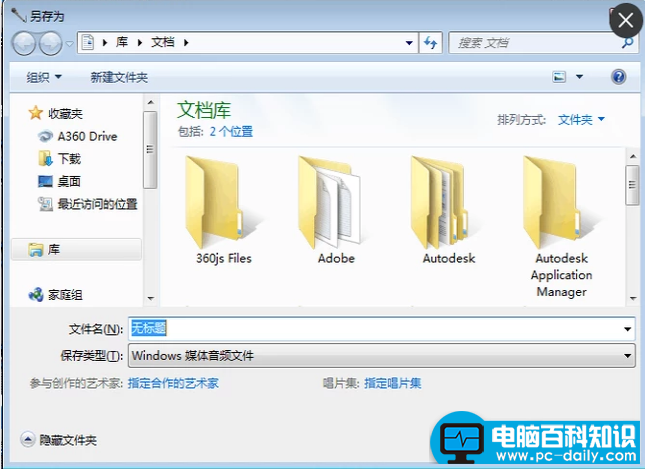This screenshot has width=645, height=469.
Task: Click the magnifier search icon
Action: (x=627, y=42)
